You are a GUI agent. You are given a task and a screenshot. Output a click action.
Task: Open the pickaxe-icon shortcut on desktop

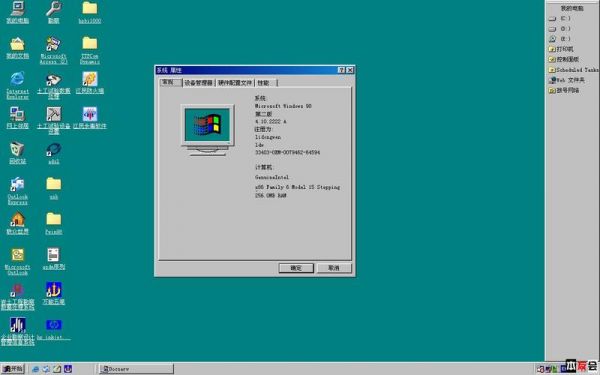(54, 121)
